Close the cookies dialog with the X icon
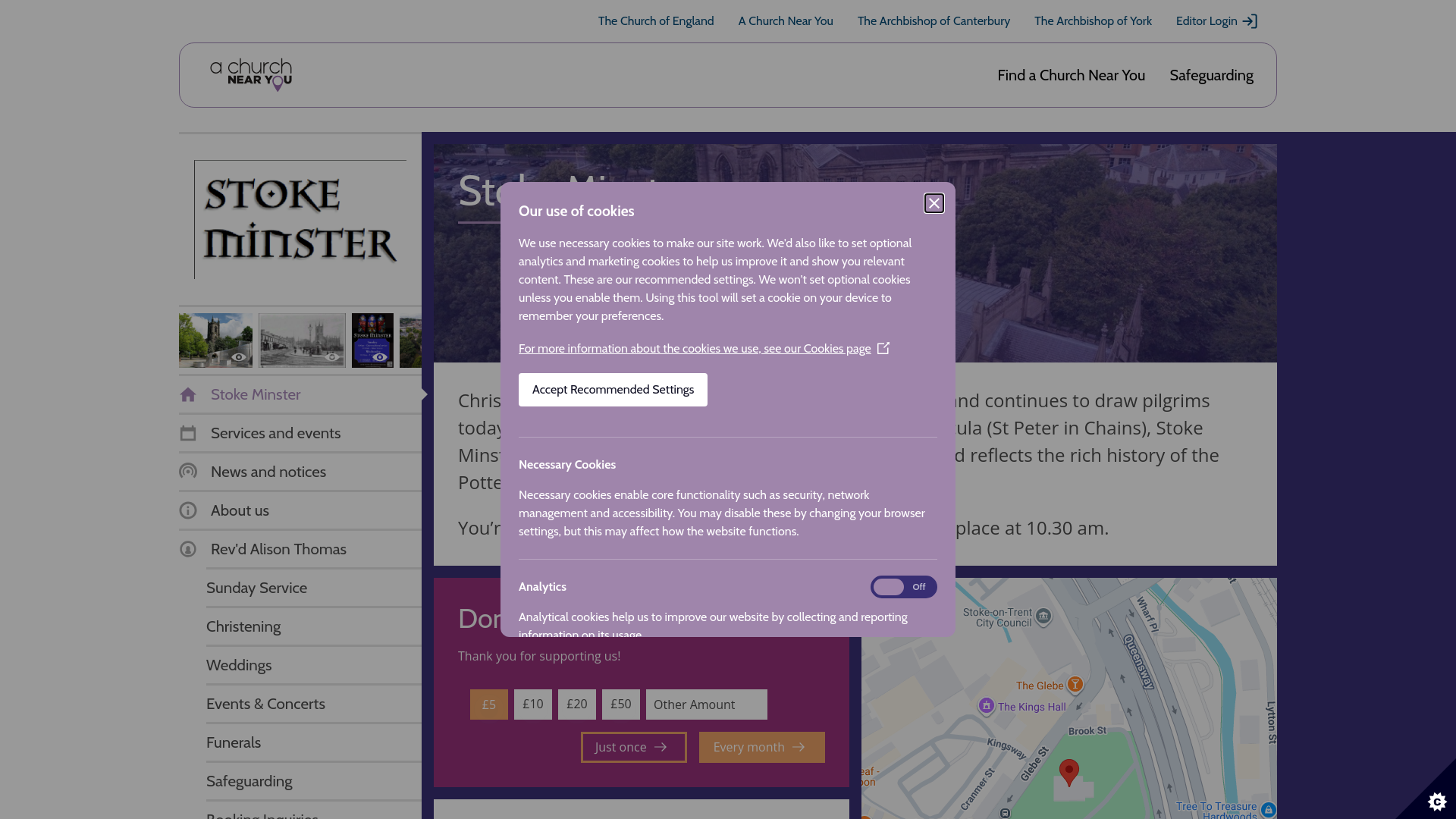Viewport: 1456px width, 819px height. coord(934,203)
